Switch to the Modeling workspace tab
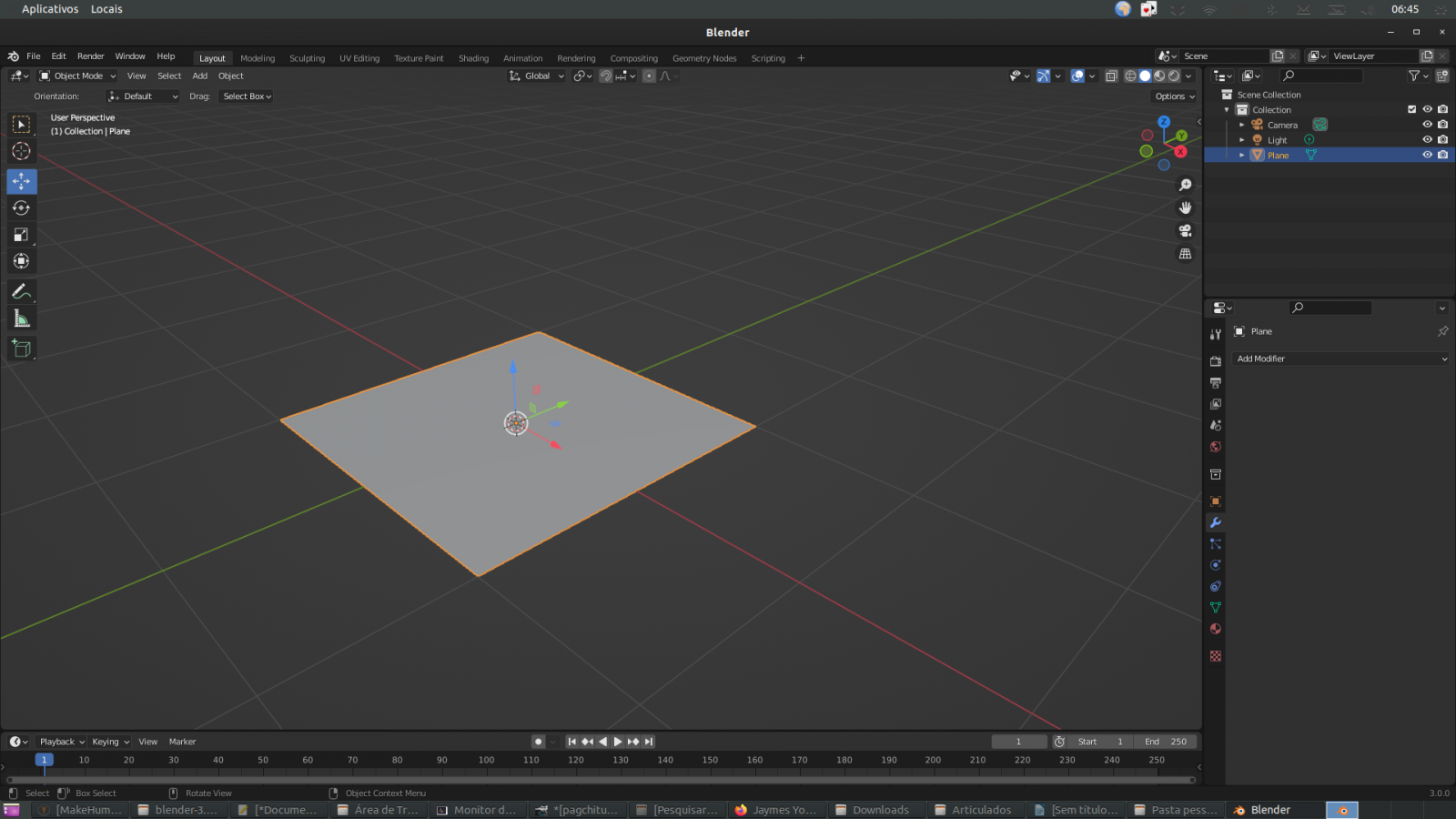The image size is (1456, 819). point(258,58)
